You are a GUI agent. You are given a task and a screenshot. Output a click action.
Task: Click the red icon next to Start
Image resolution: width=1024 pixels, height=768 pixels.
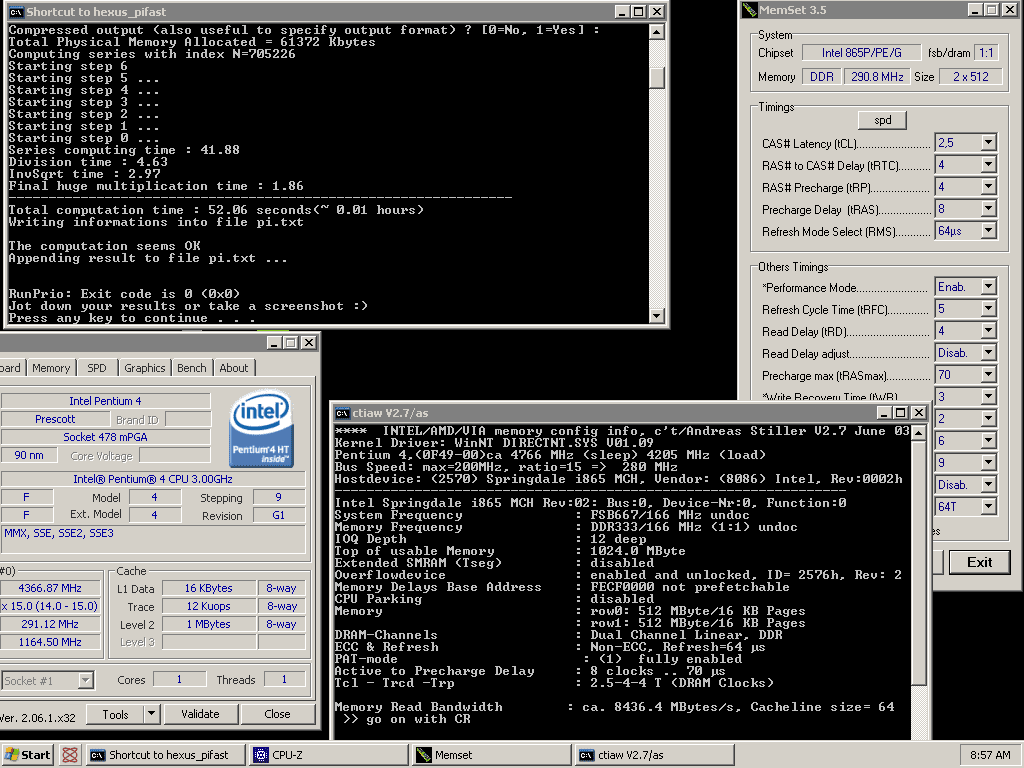70,755
